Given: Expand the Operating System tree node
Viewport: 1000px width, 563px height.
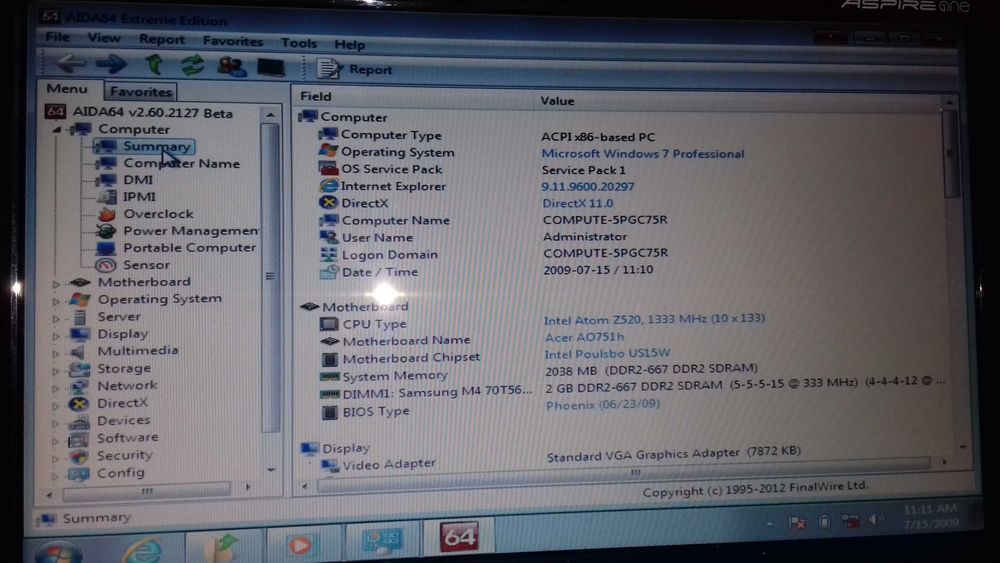Looking at the screenshot, I should (x=56, y=301).
